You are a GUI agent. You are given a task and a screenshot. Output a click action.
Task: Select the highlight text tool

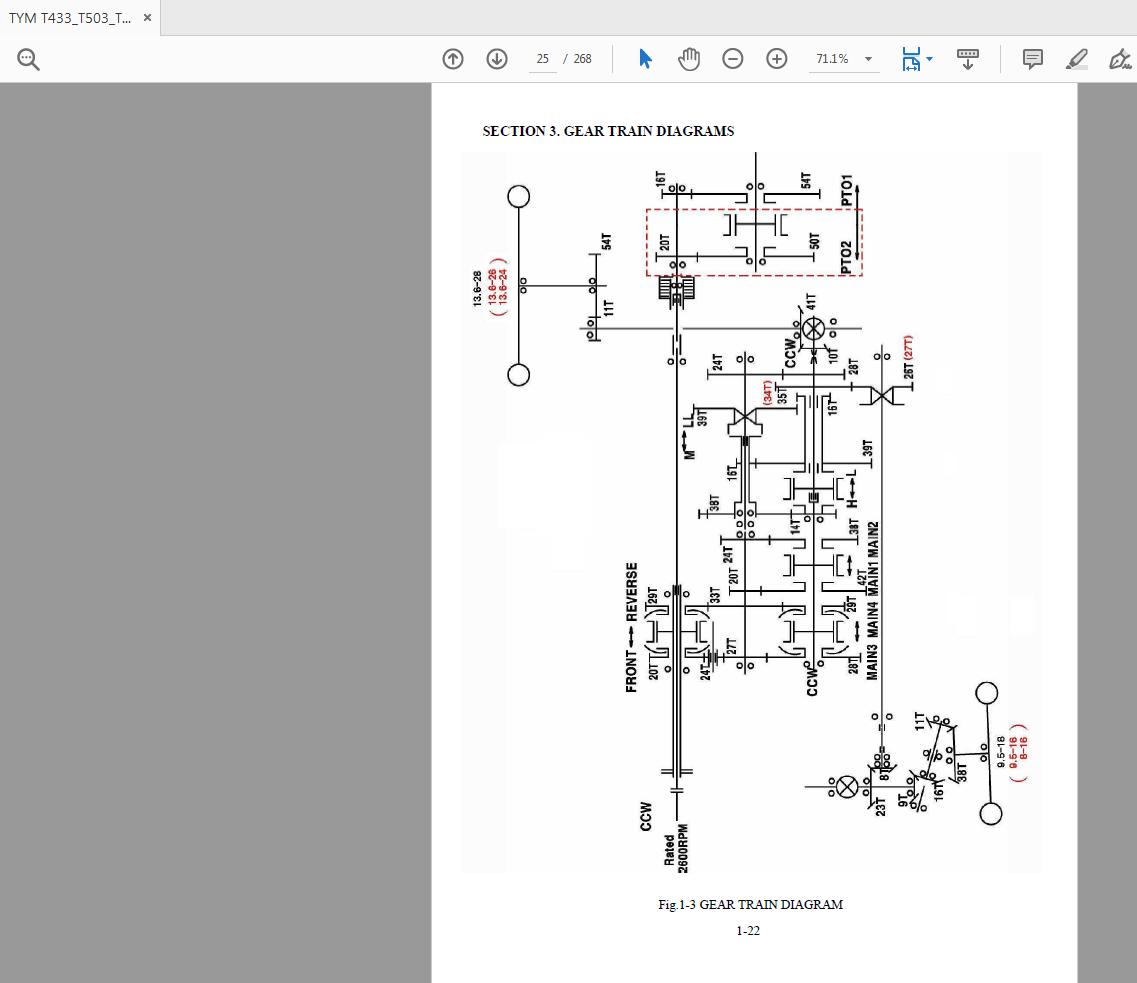1077,59
